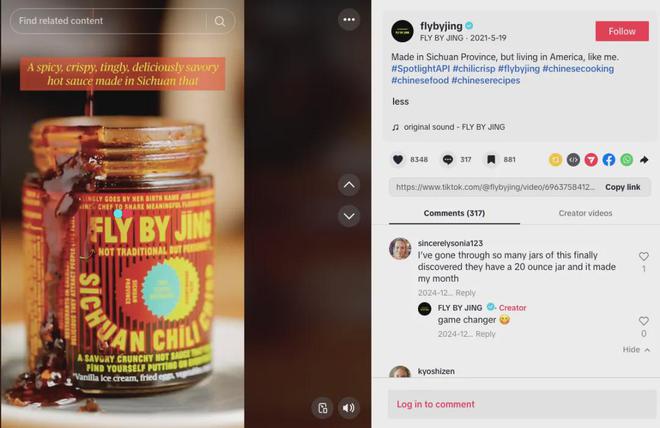Open comments via speech bubble icon
The width and height of the screenshot is (660, 428).
pyautogui.click(x=448, y=160)
